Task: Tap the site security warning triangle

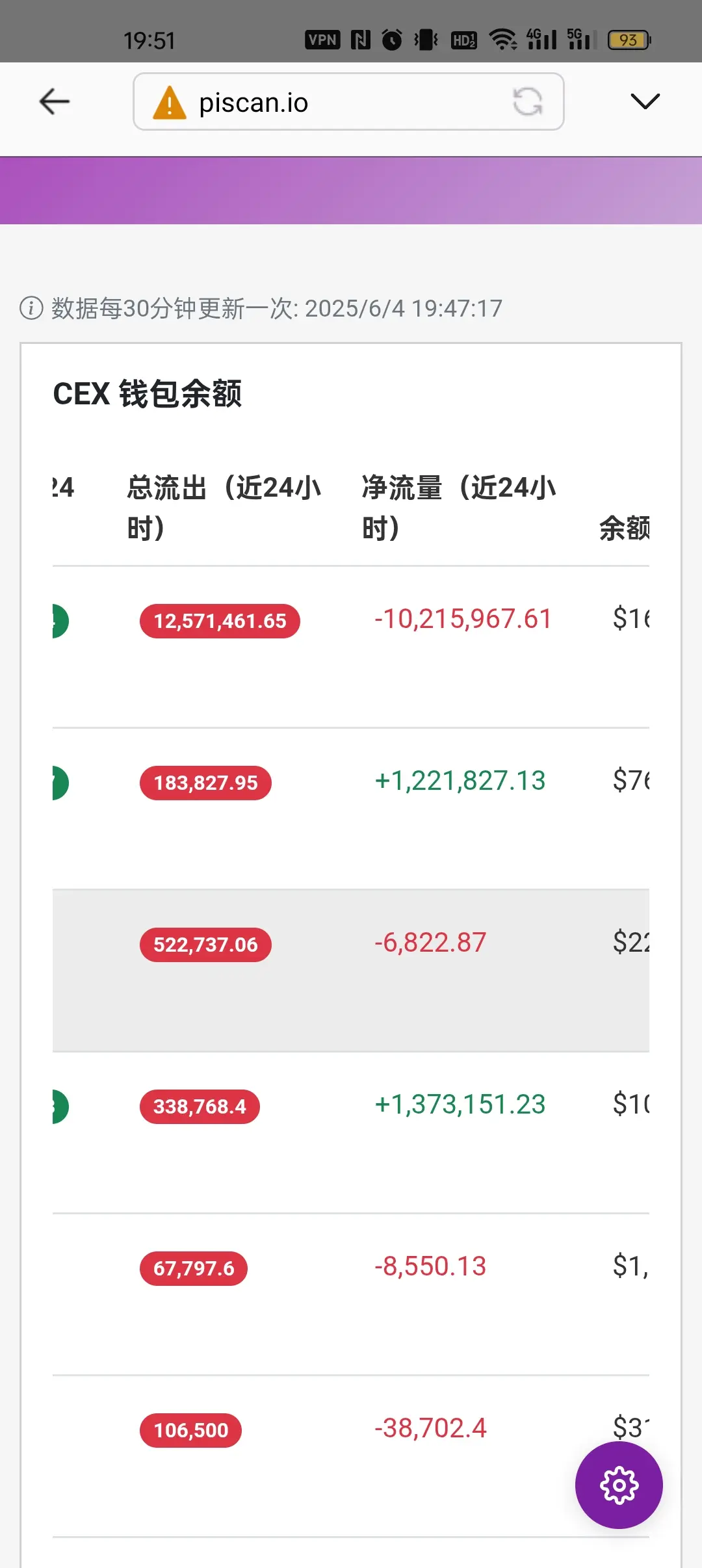Action: pyautogui.click(x=169, y=103)
